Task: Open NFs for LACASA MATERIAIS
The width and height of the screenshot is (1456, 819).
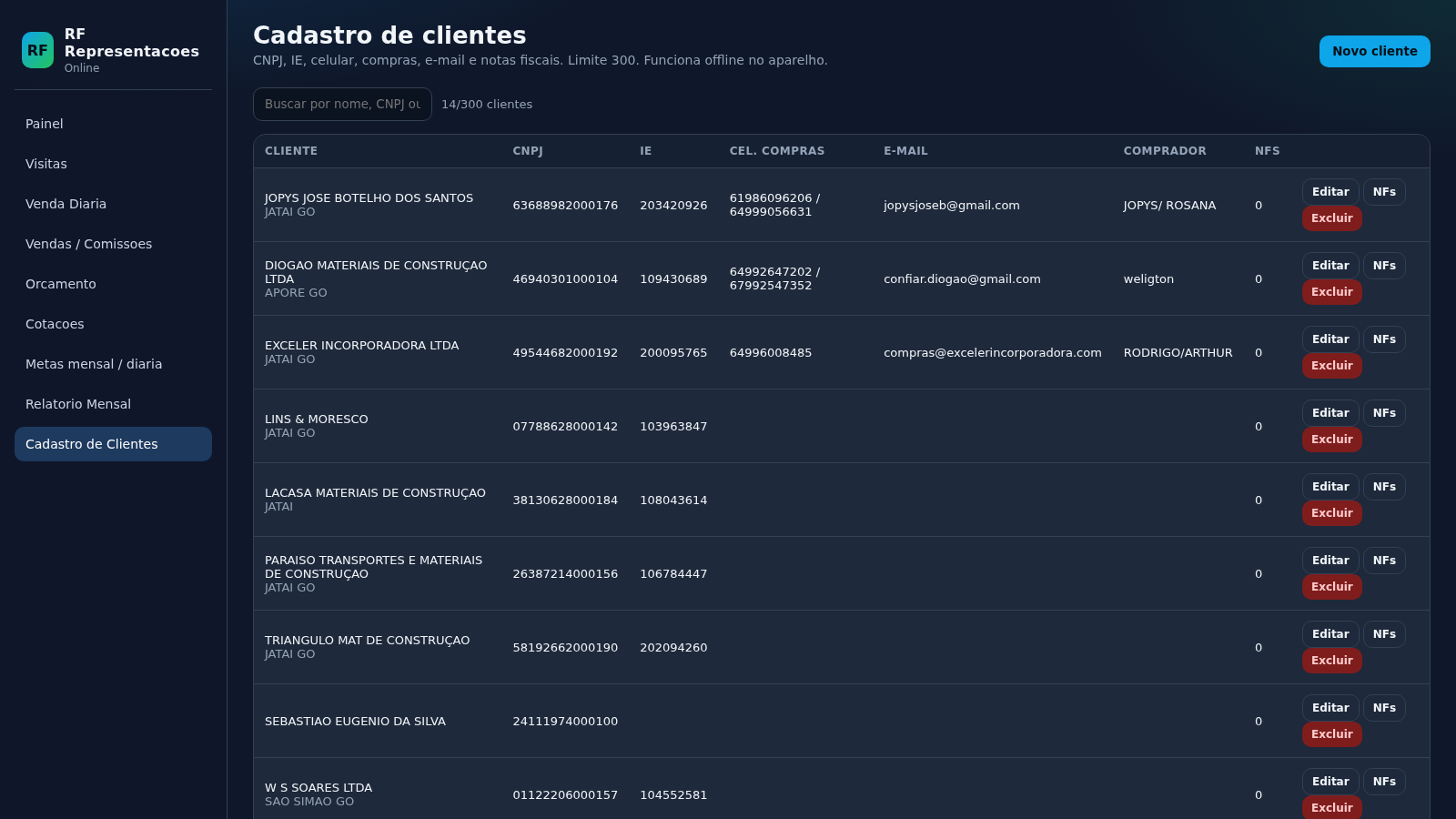Action: tap(1384, 487)
